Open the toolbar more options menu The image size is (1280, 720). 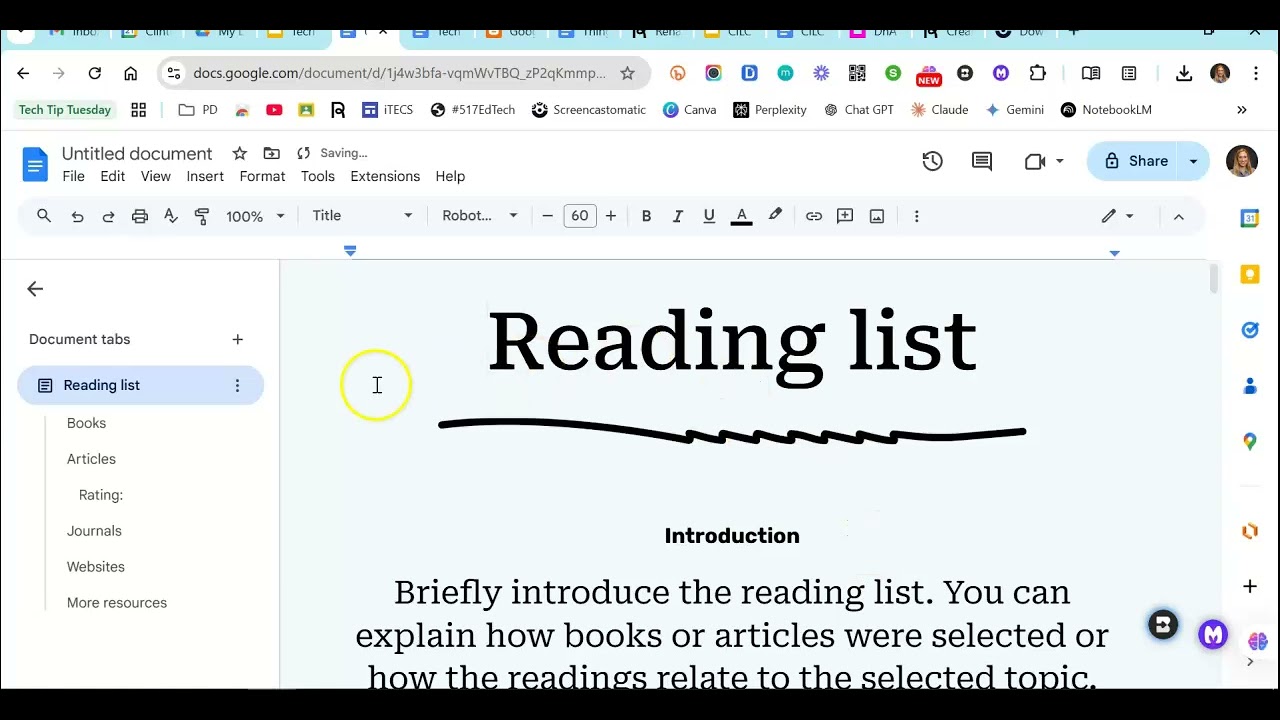[x=916, y=216]
